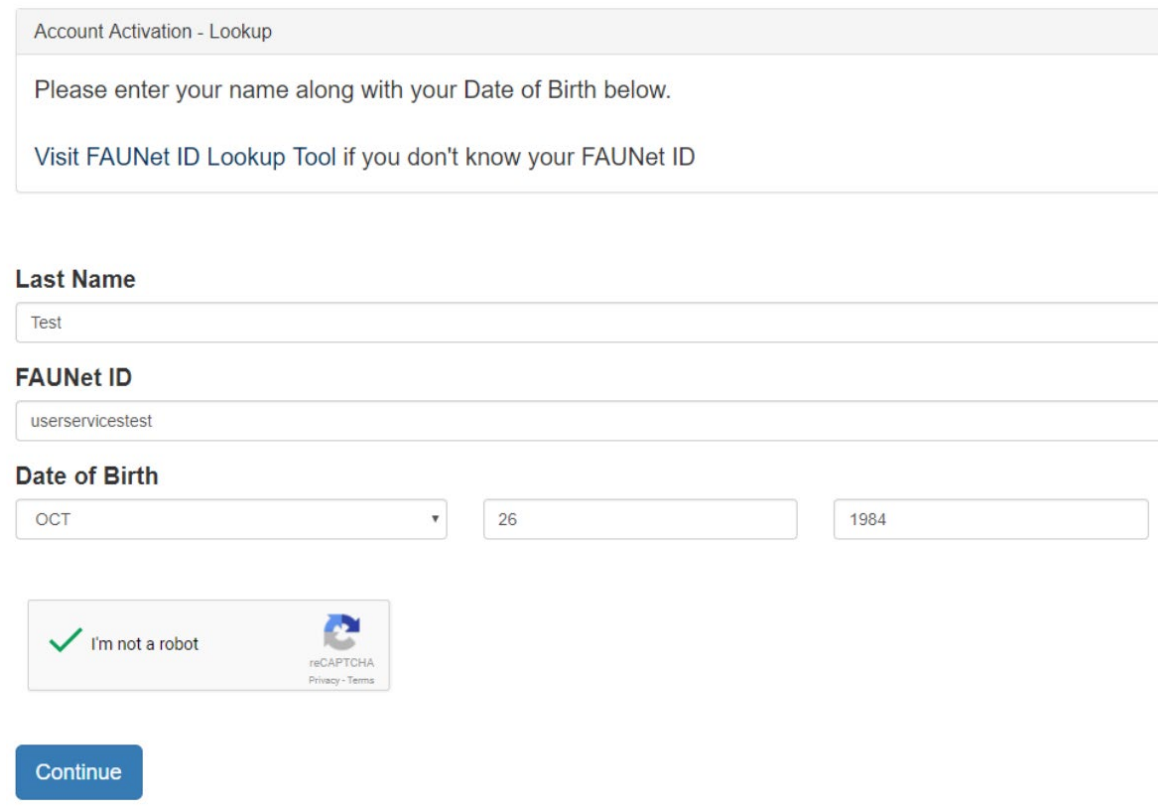The height and width of the screenshot is (808, 1158).
Task: Open the birth month dropdown showing OCT
Action: click(231, 519)
